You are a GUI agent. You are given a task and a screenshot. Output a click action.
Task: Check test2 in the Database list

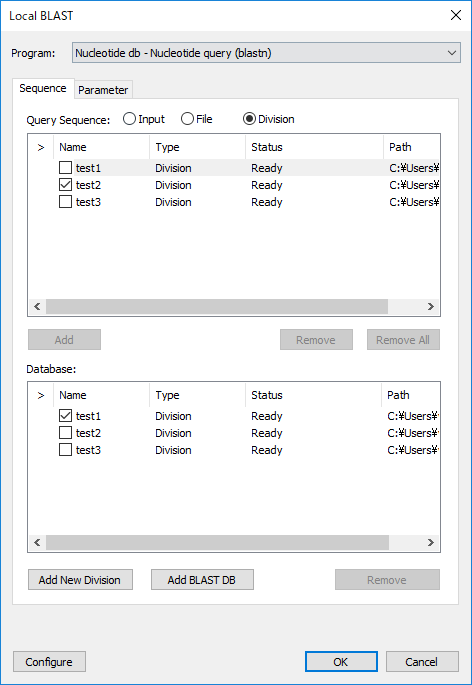click(65, 432)
